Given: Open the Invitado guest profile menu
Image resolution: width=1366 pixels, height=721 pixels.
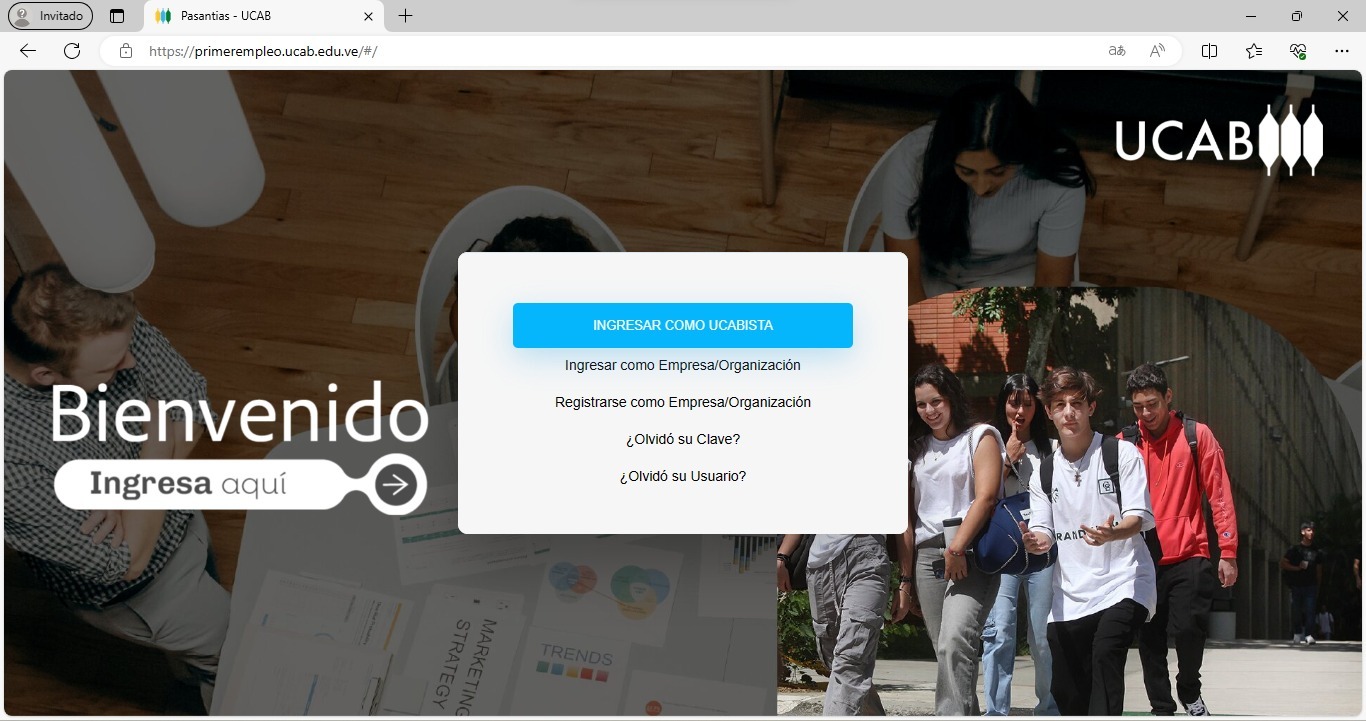Looking at the screenshot, I should [50, 16].
